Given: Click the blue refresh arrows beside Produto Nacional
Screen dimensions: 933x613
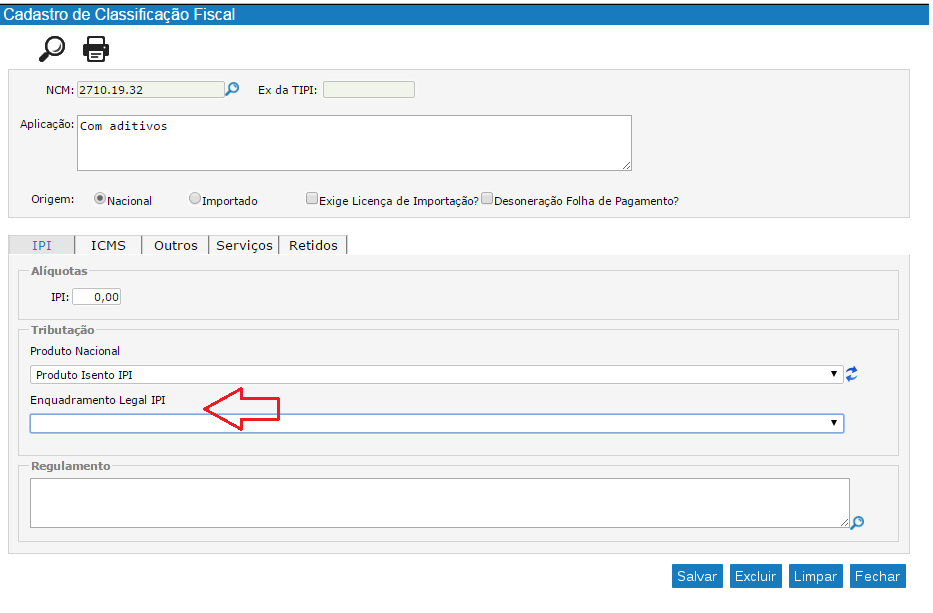Looking at the screenshot, I should pos(852,374).
